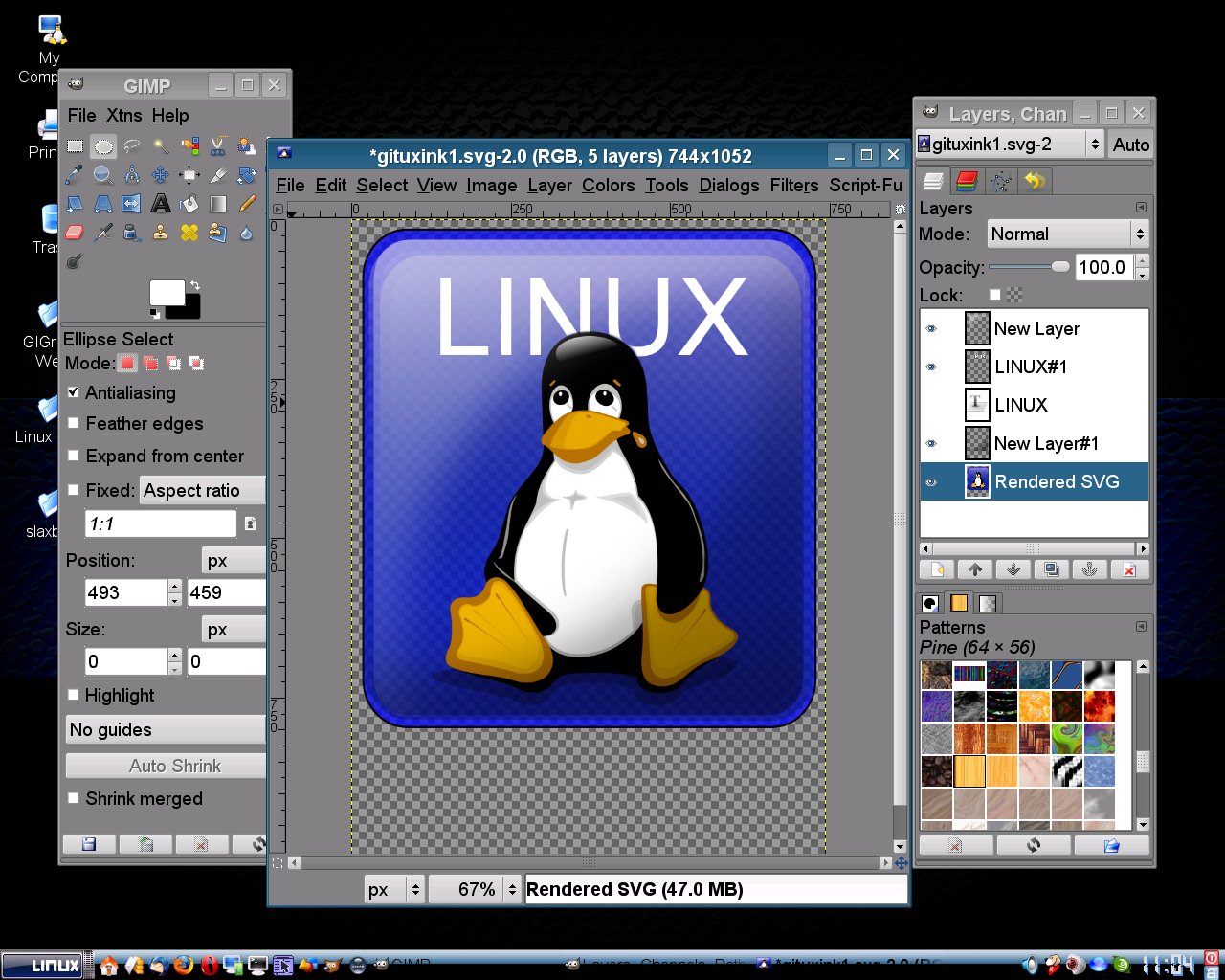Select the Flip tool

(132, 203)
